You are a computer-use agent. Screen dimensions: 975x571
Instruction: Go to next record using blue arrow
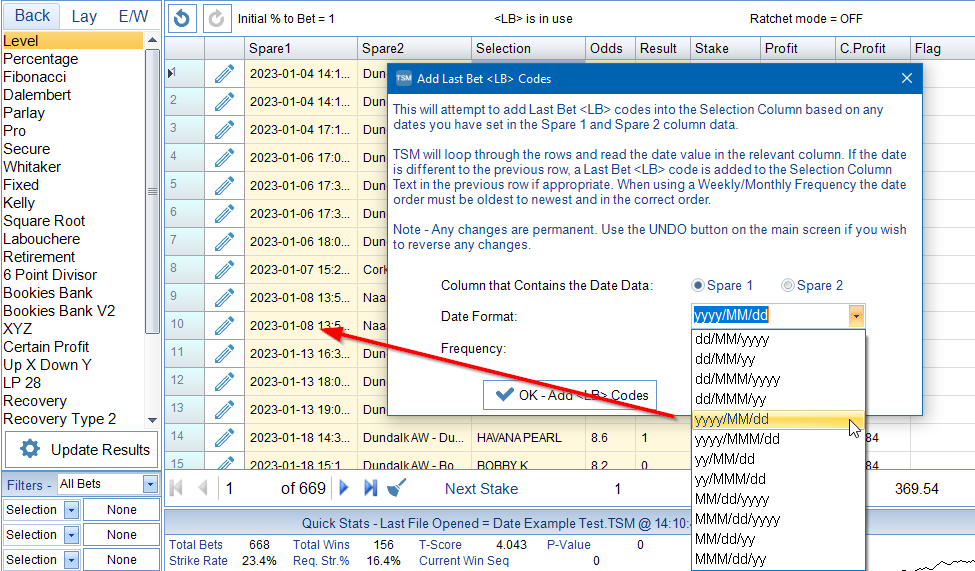pyautogui.click(x=344, y=488)
